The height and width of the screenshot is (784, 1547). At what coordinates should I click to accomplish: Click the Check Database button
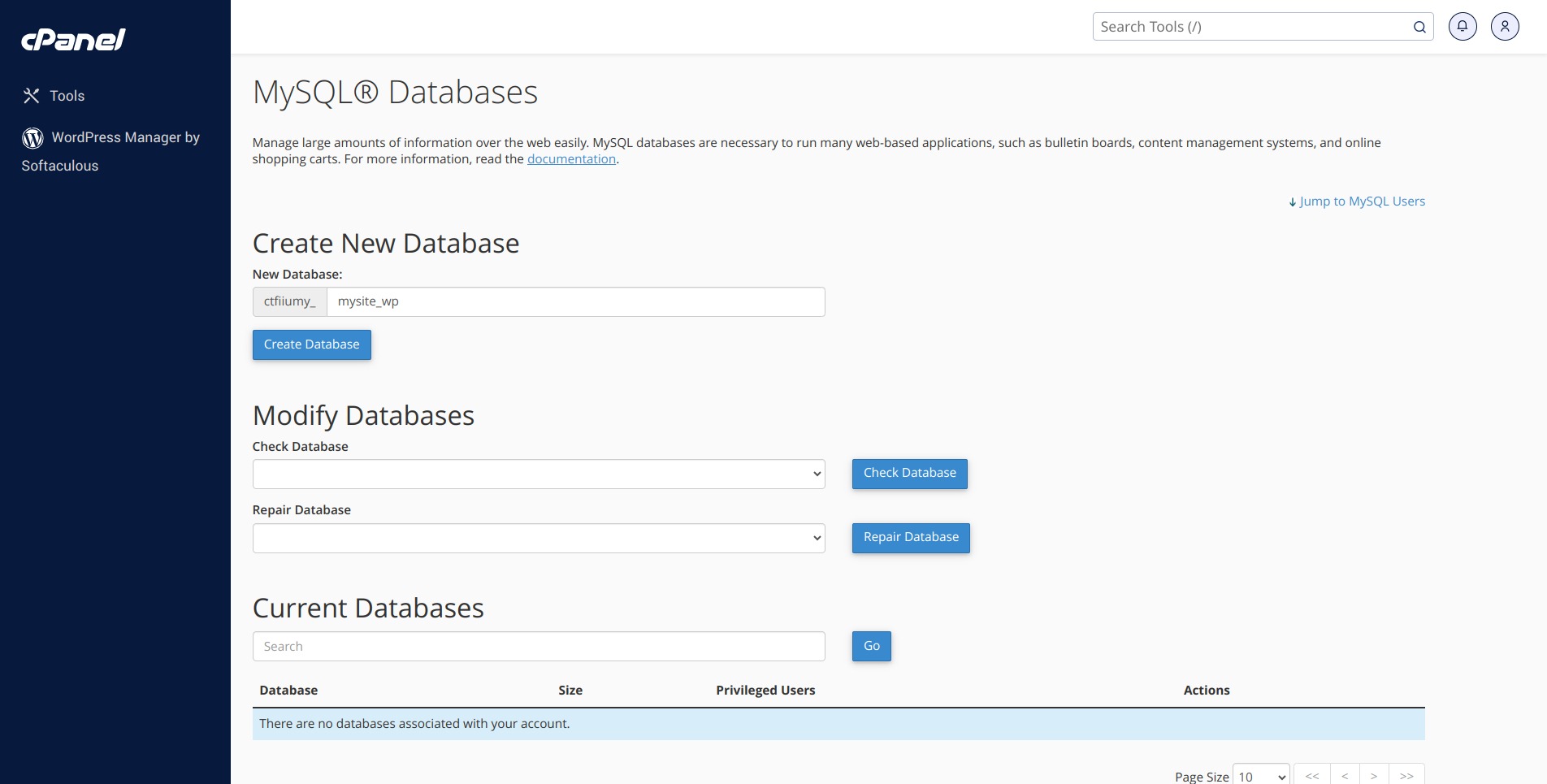(x=910, y=474)
